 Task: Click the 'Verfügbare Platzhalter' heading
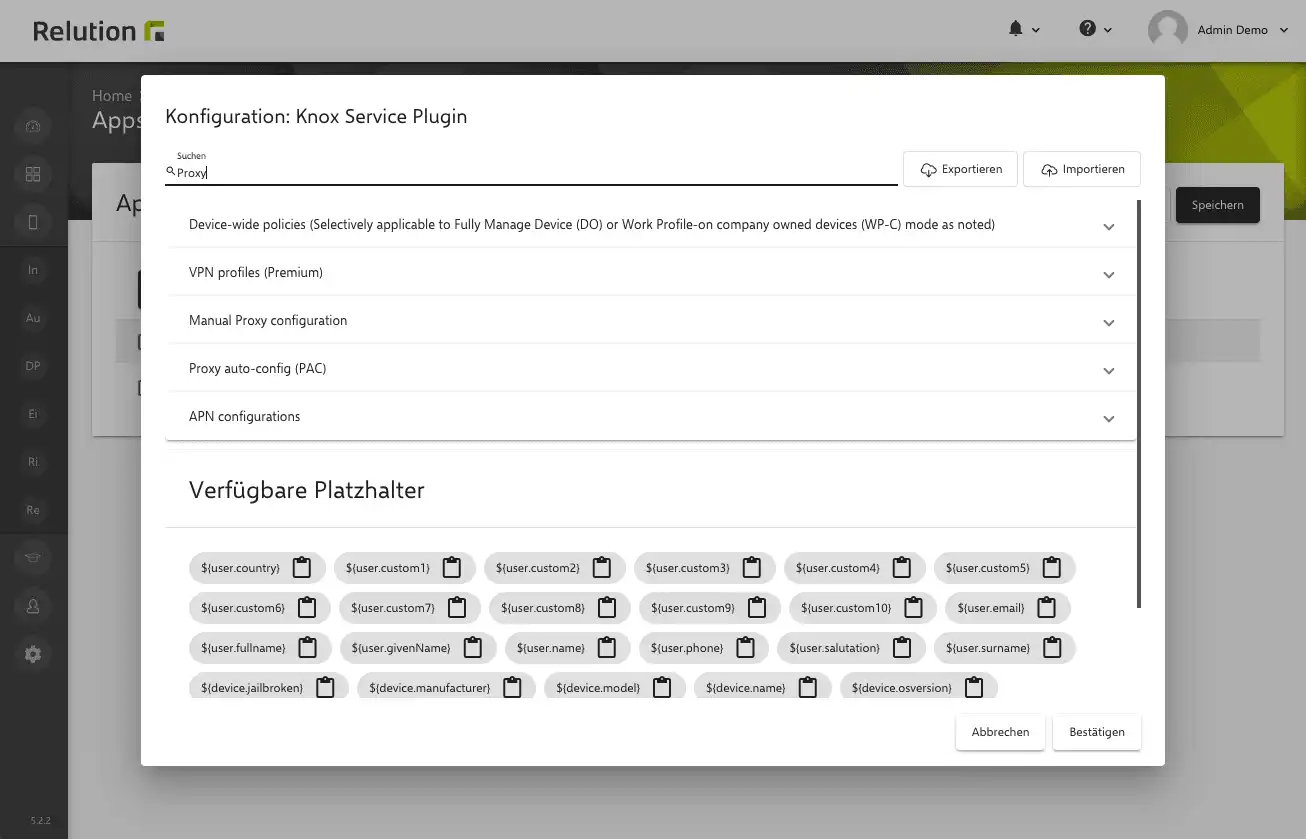tap(307, 490)
